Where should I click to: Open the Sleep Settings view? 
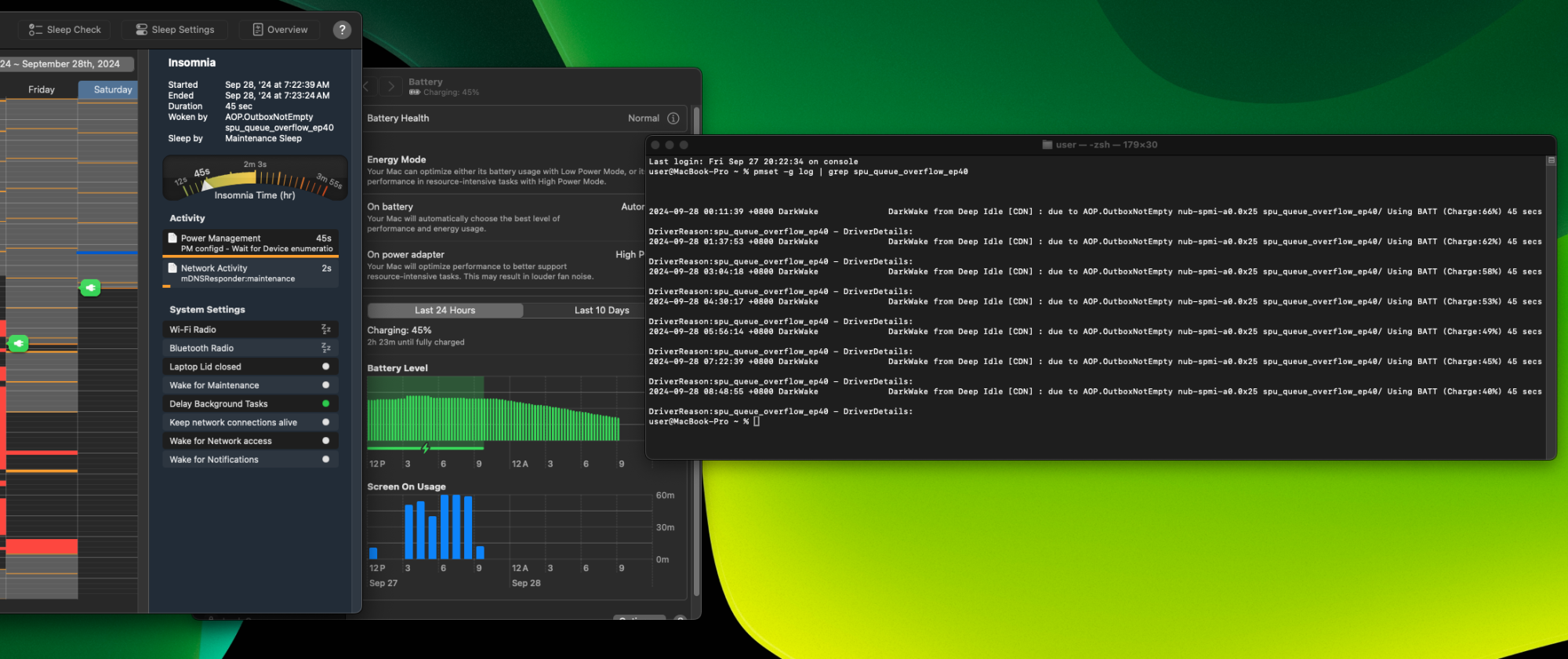coord(176,30)
